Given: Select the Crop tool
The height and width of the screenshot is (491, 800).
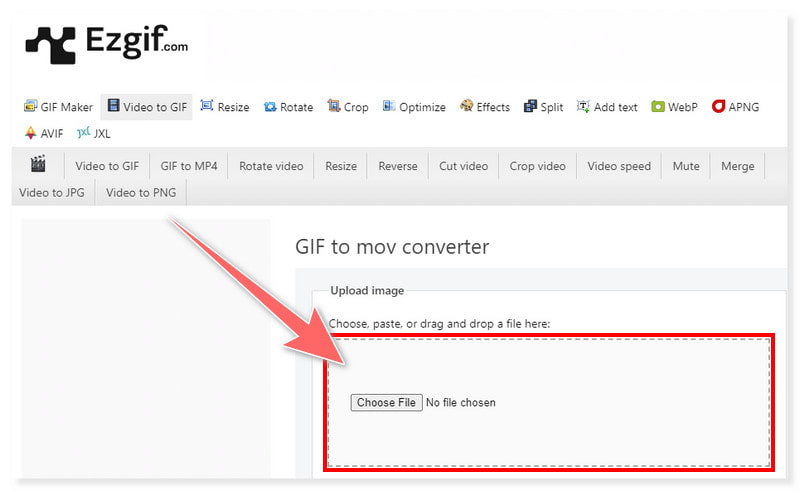Looking at the screenshot, I should pyautogui.click(x=347, y=107).
